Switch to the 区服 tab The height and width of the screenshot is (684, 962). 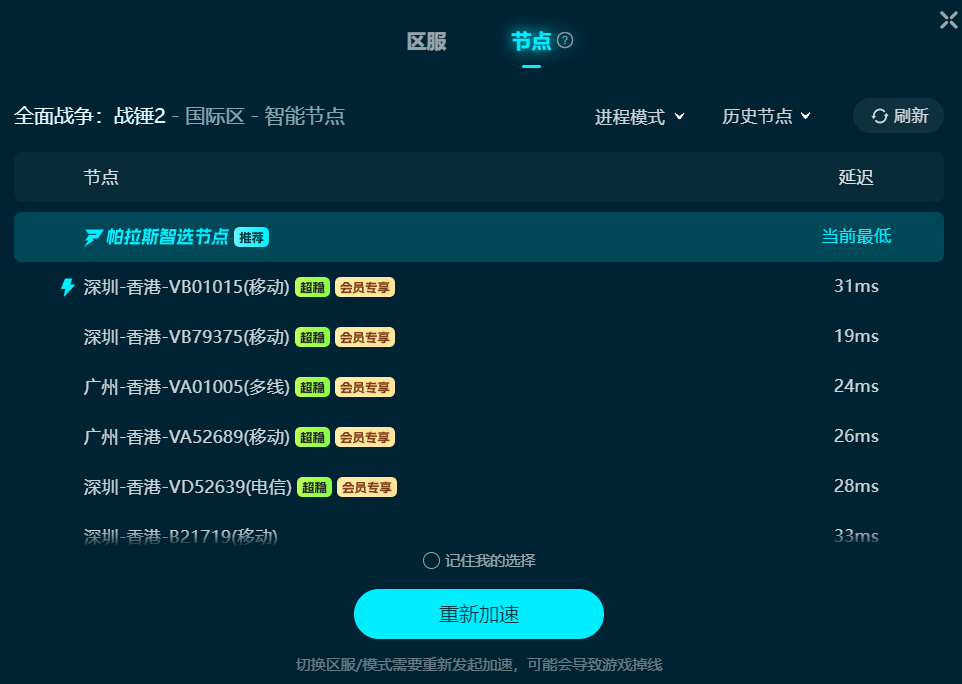point(426,42)
